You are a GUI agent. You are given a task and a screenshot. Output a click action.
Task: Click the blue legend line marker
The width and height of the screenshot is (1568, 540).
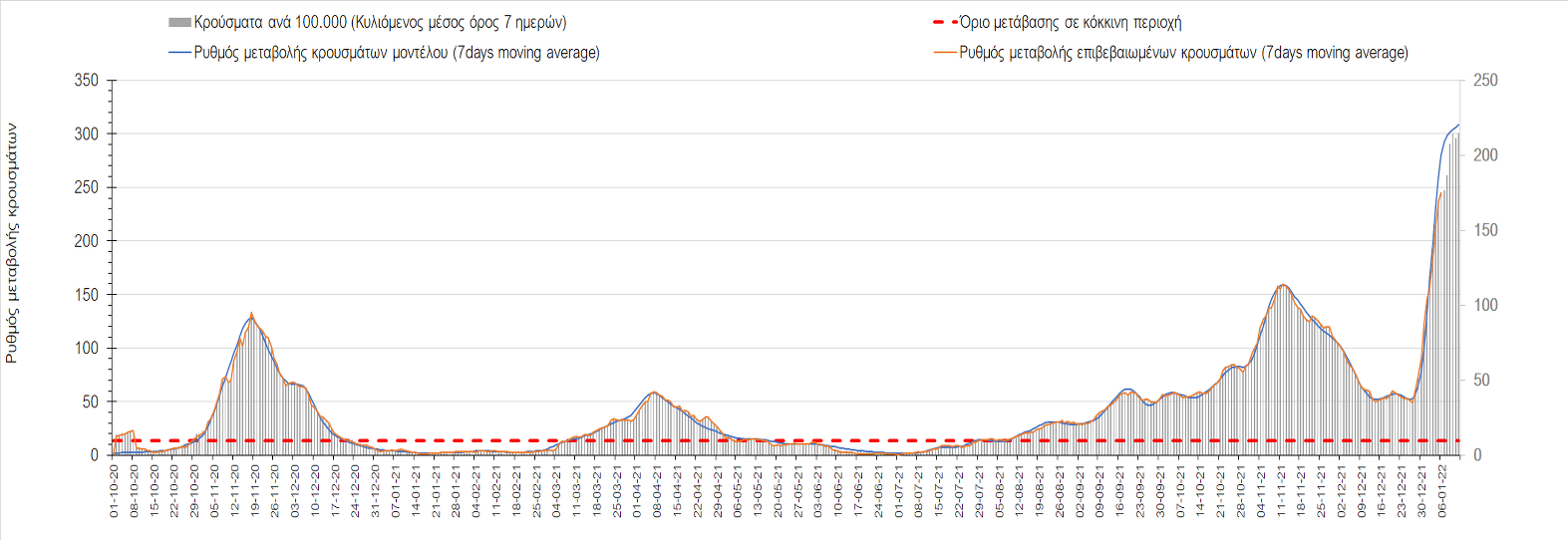coord(179,53)
